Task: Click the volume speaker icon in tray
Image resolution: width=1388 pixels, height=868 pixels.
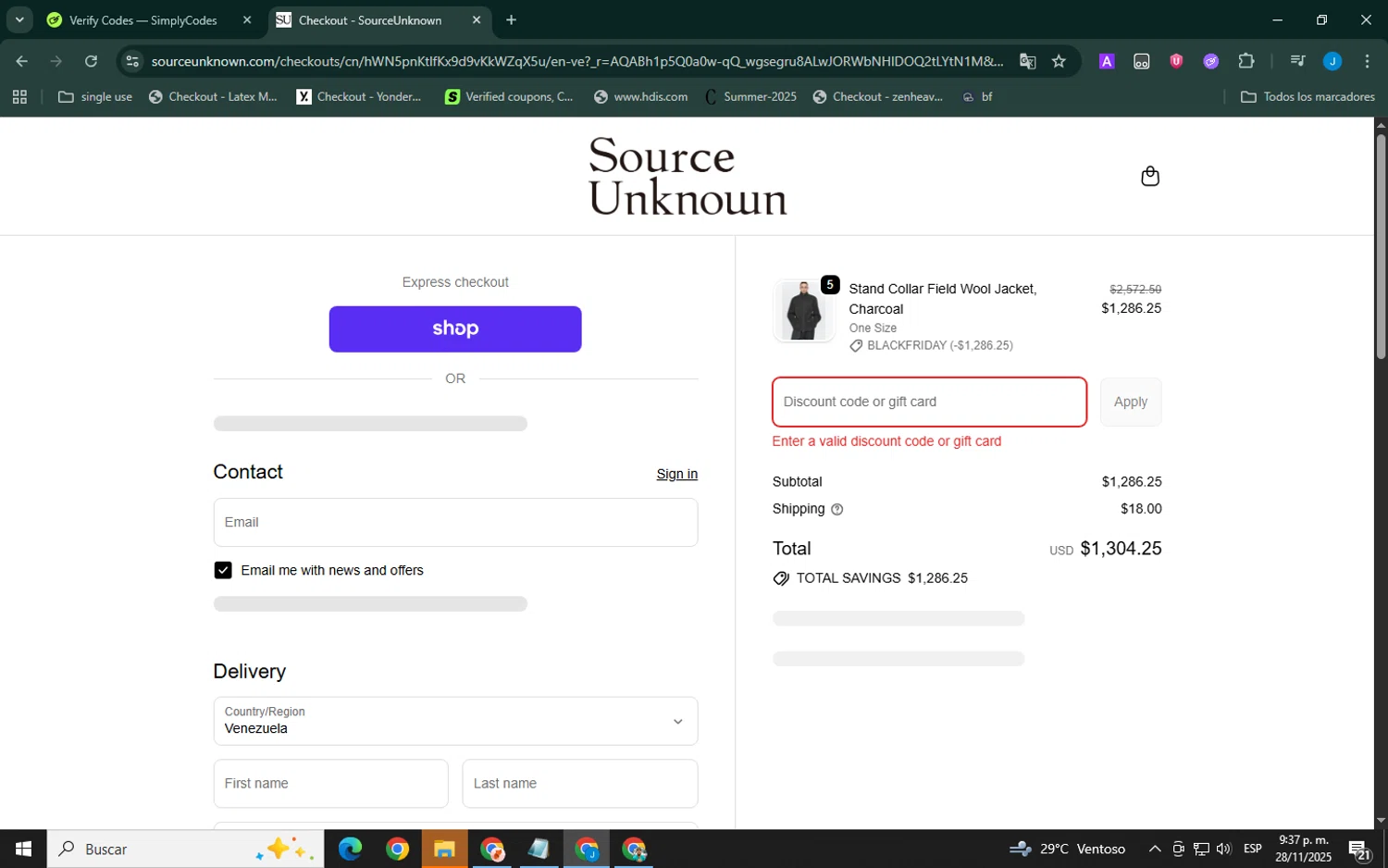Action: [x=1223, y=849]
